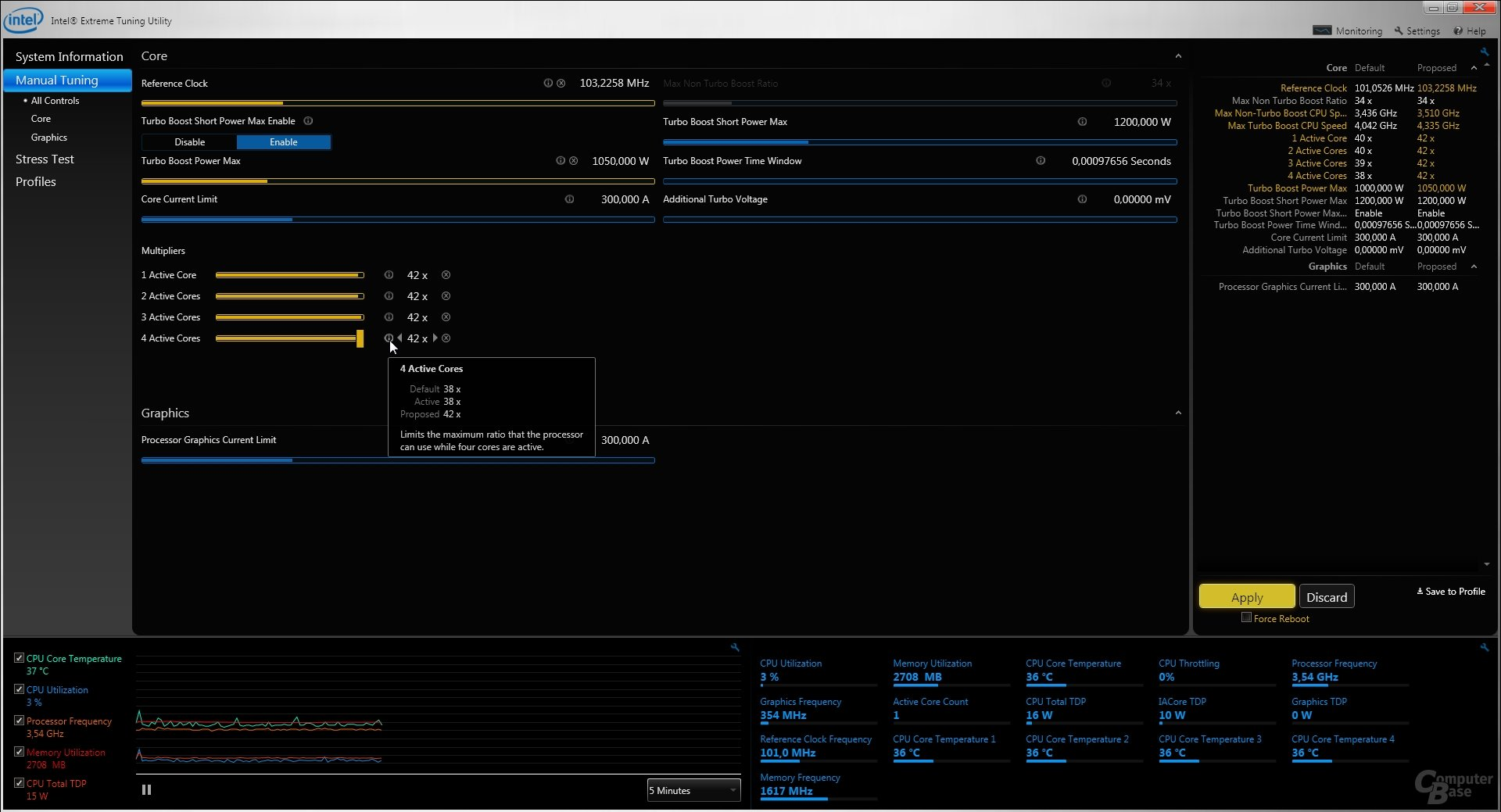This screenshot has width=1501, height=812.
Task: Uncheck the Memory Utilization graph checkbox
Action: (x=20, y=752)
